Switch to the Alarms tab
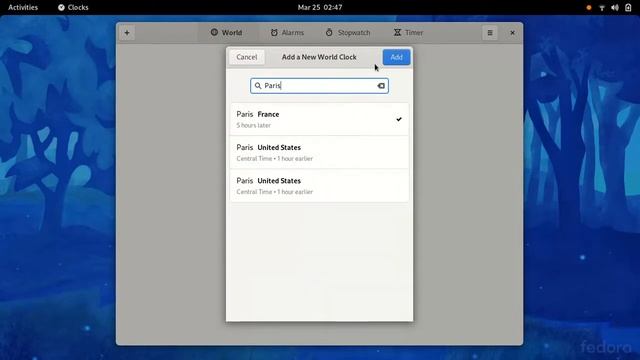 (287, 33)
